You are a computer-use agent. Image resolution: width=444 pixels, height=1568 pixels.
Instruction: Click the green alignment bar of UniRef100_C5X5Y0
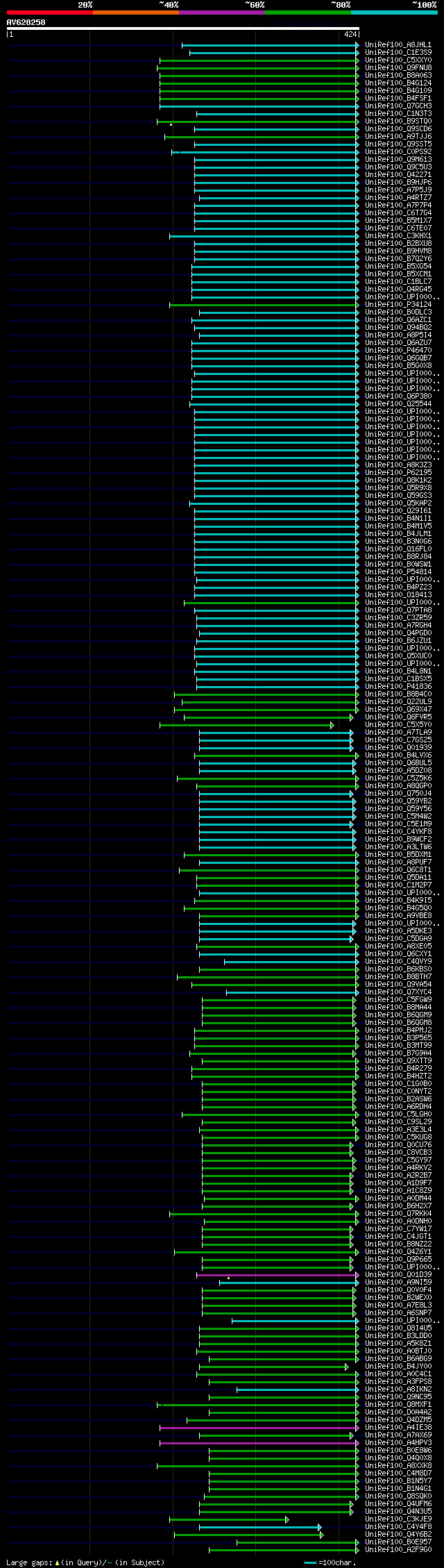(x=246, y=724)
